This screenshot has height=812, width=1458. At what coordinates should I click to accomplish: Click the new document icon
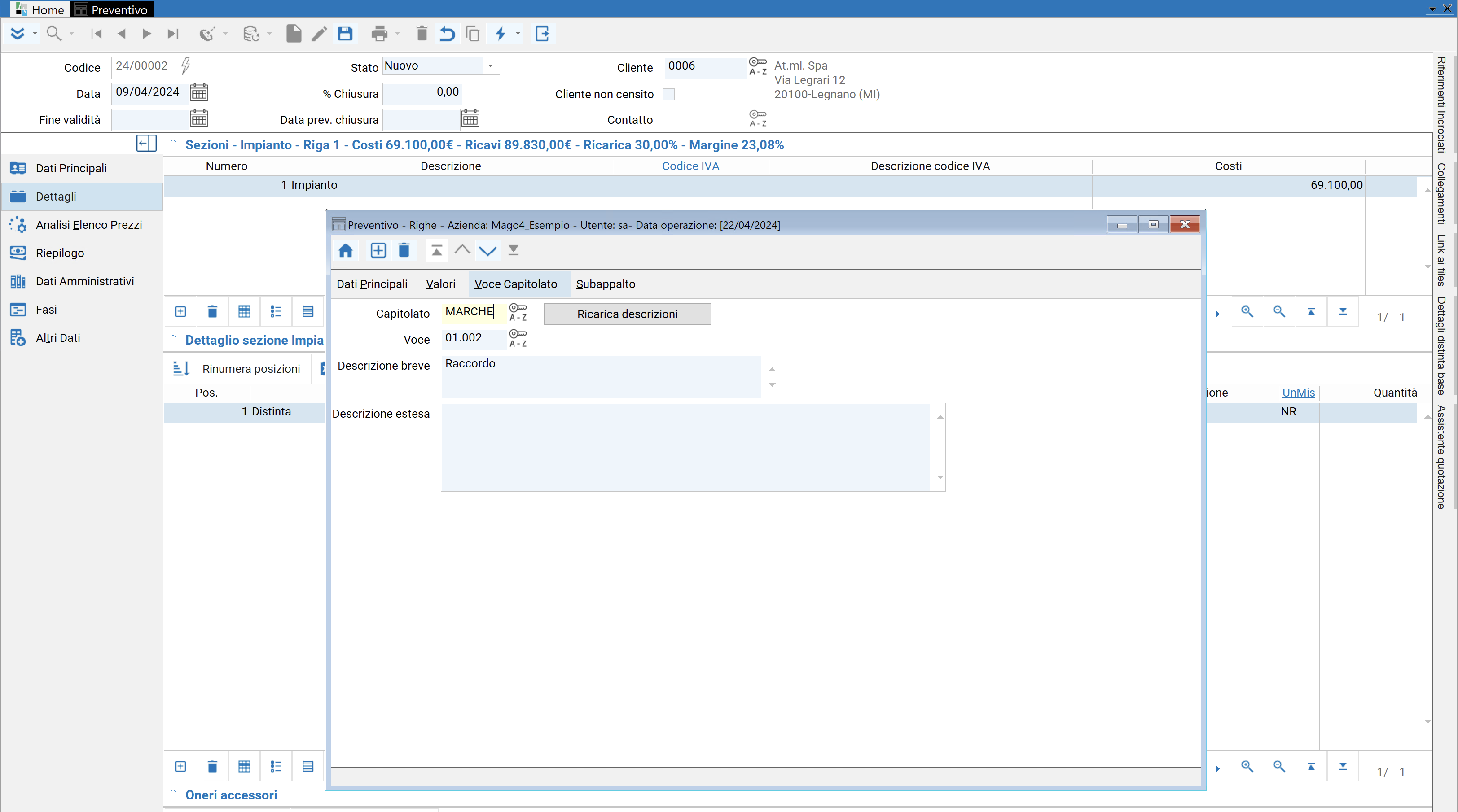pyautogui.click(x=294, y=34)
